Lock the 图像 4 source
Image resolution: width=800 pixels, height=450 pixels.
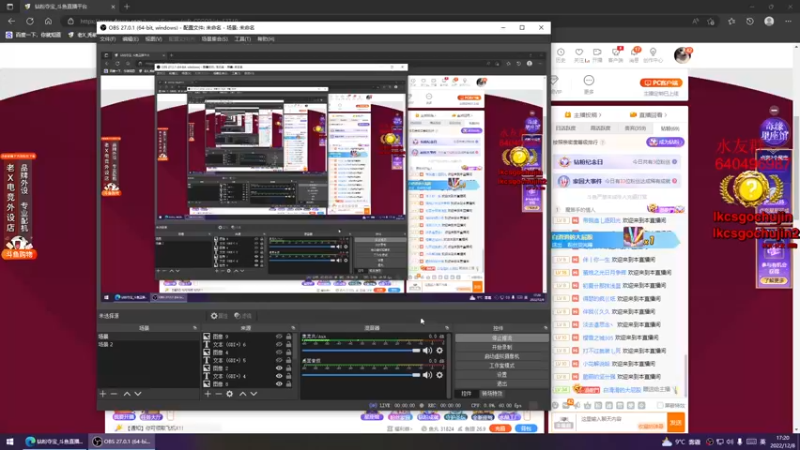[289, 352]
